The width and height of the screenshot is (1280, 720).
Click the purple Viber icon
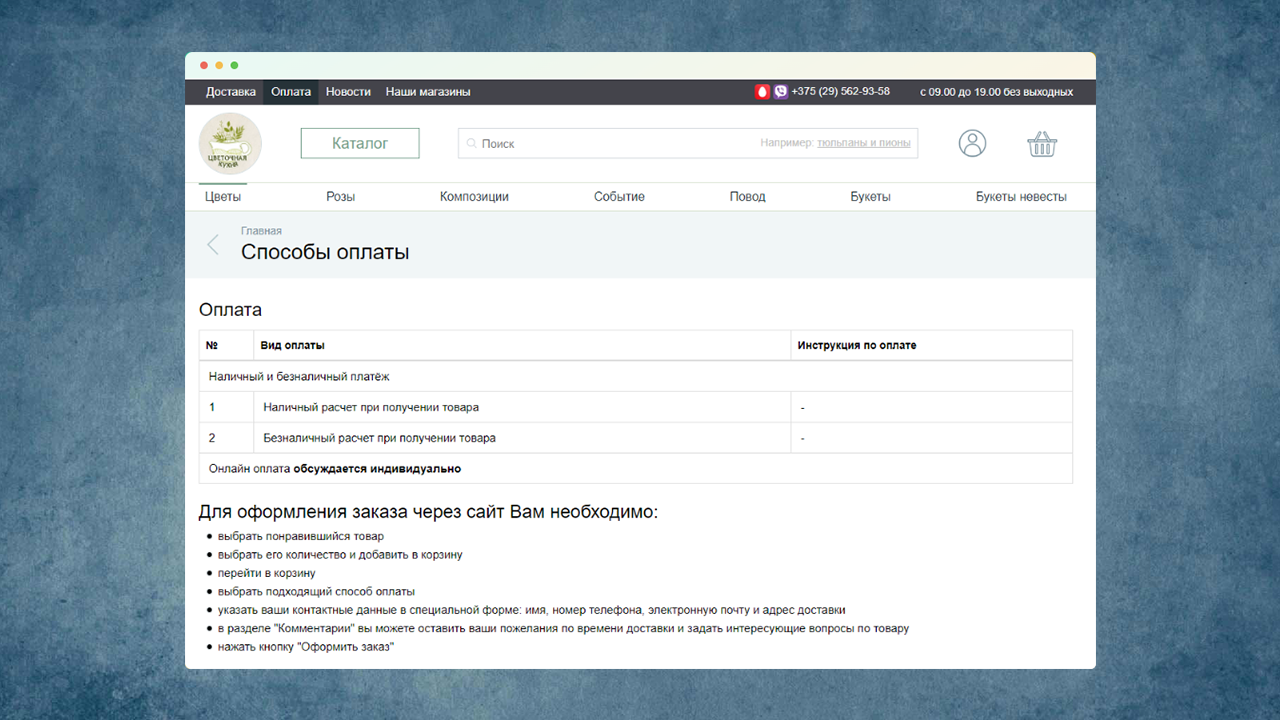click(780, 92)
